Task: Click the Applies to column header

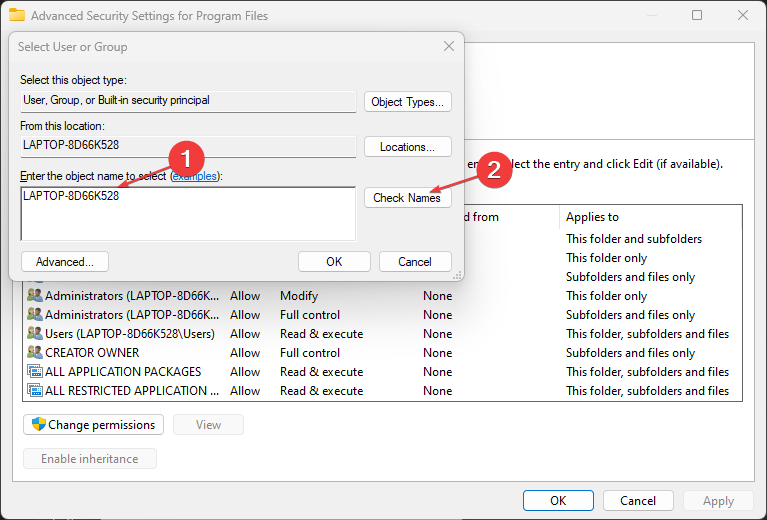Action: [x=650, y=217]
